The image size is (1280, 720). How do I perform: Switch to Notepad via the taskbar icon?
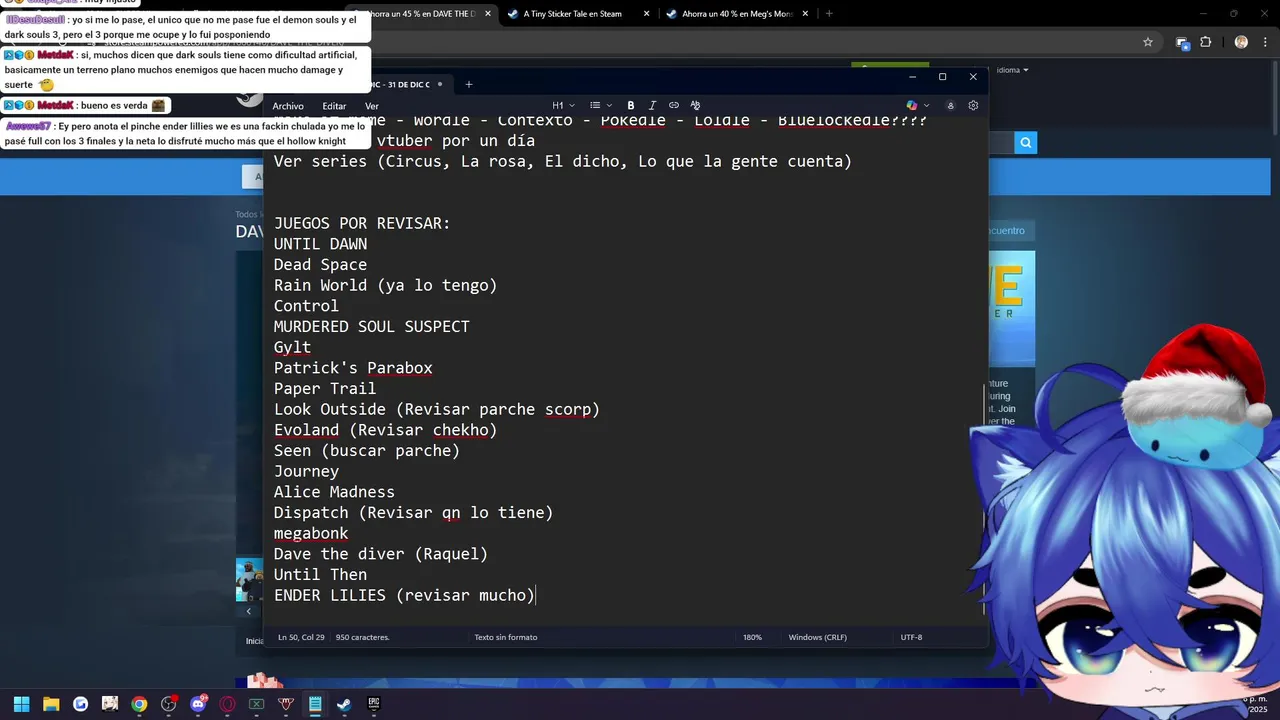click(x=315, y=704)
